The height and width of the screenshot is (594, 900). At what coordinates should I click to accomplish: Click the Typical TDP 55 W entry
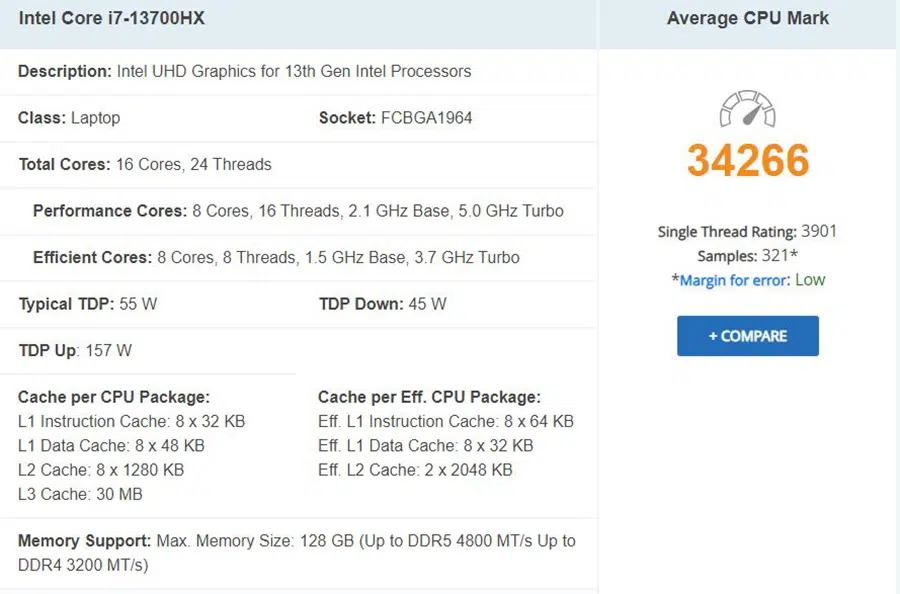click(x=88, y=304)
